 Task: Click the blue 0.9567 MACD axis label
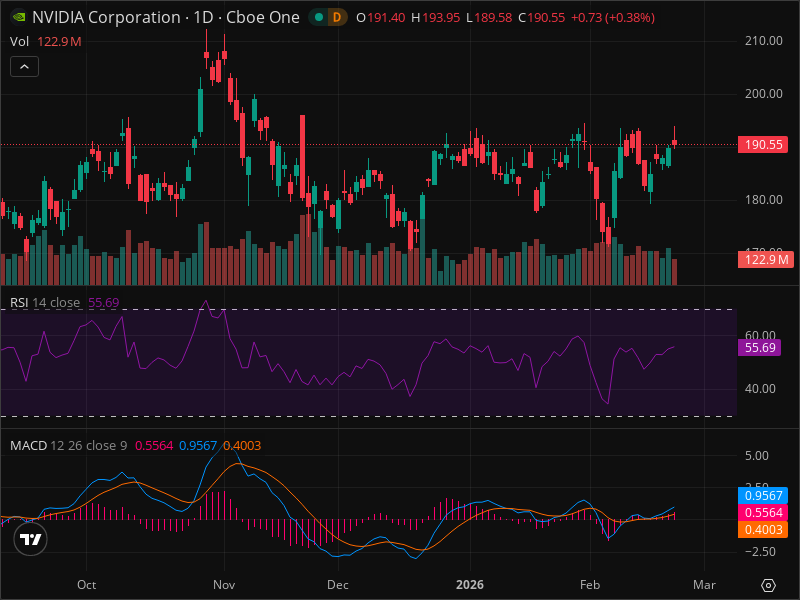coord(763,495)
